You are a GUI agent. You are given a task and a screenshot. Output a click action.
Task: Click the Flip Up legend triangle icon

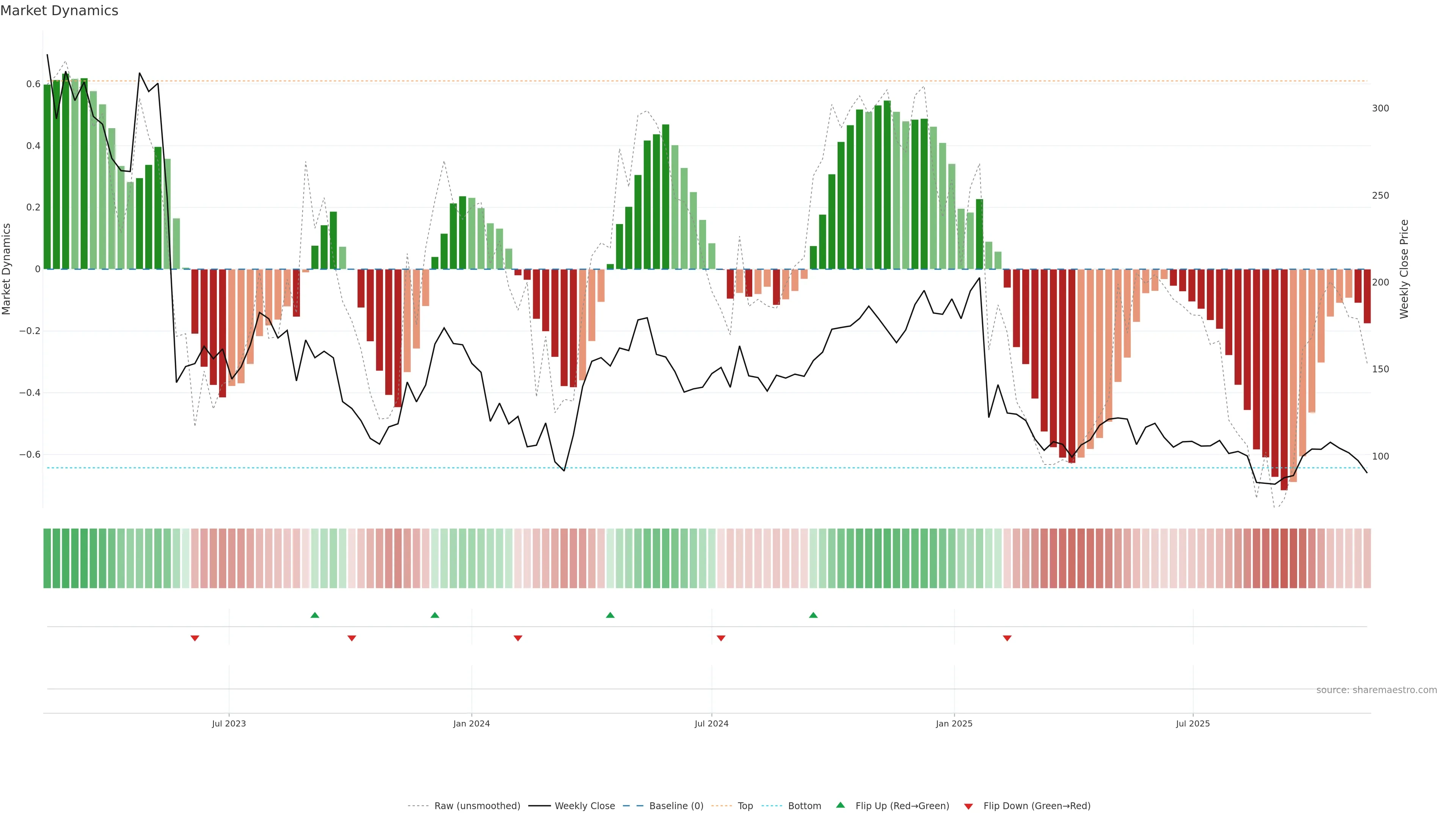point(841,805)
